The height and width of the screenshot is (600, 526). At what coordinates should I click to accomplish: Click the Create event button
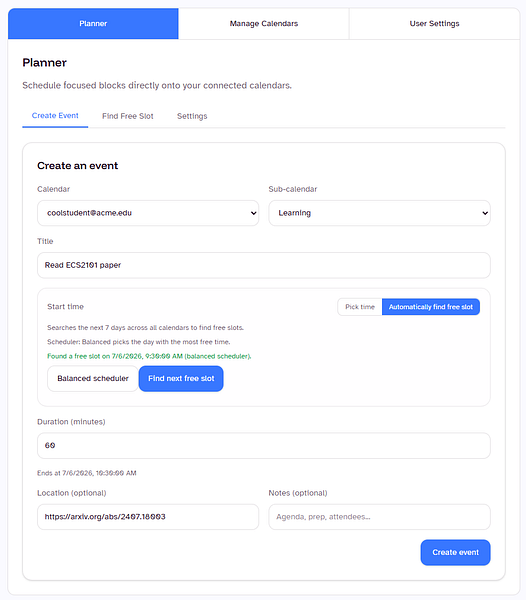455,553
